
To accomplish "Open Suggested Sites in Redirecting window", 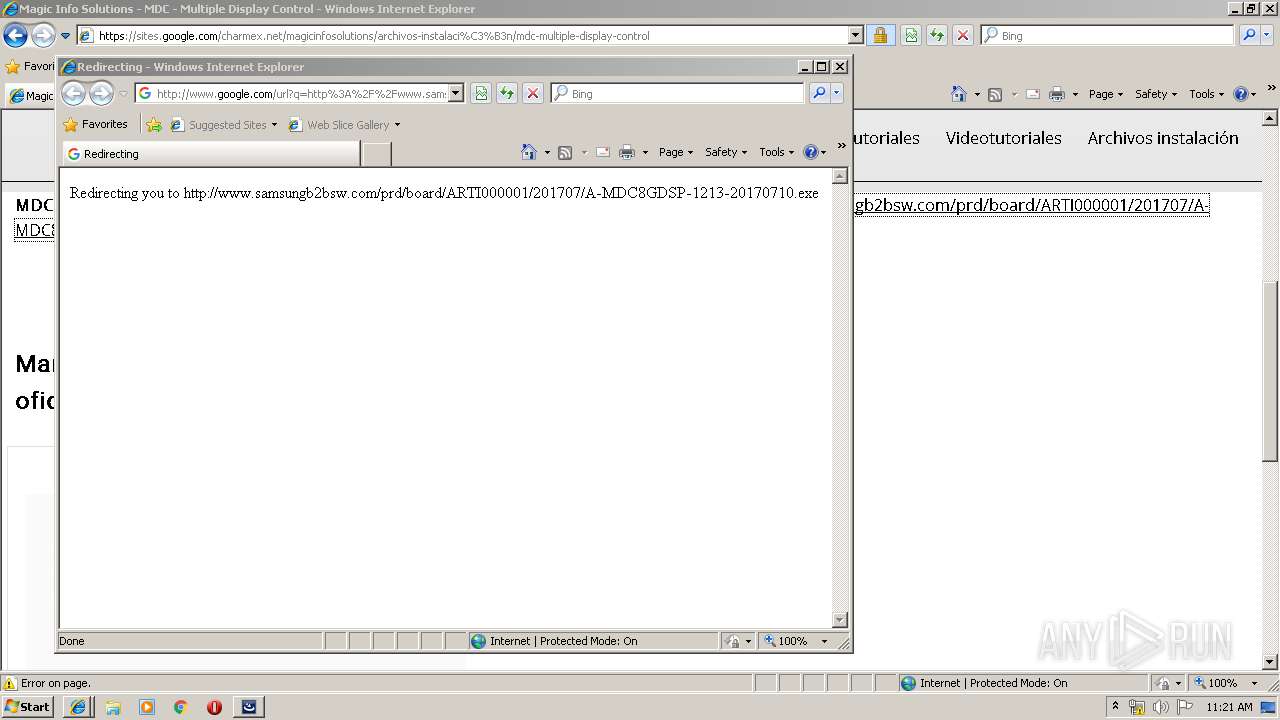I will coord(224,125).
